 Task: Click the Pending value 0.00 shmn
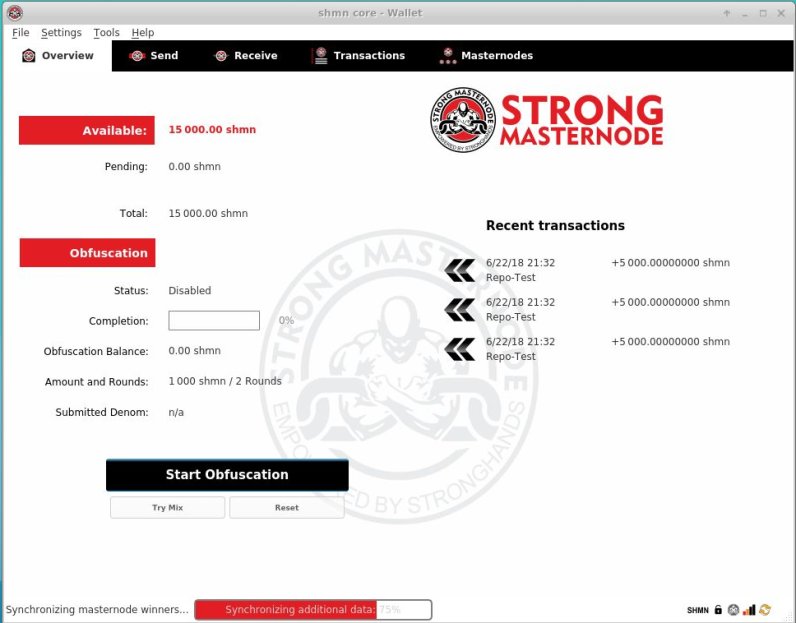(x=194, y=167)
